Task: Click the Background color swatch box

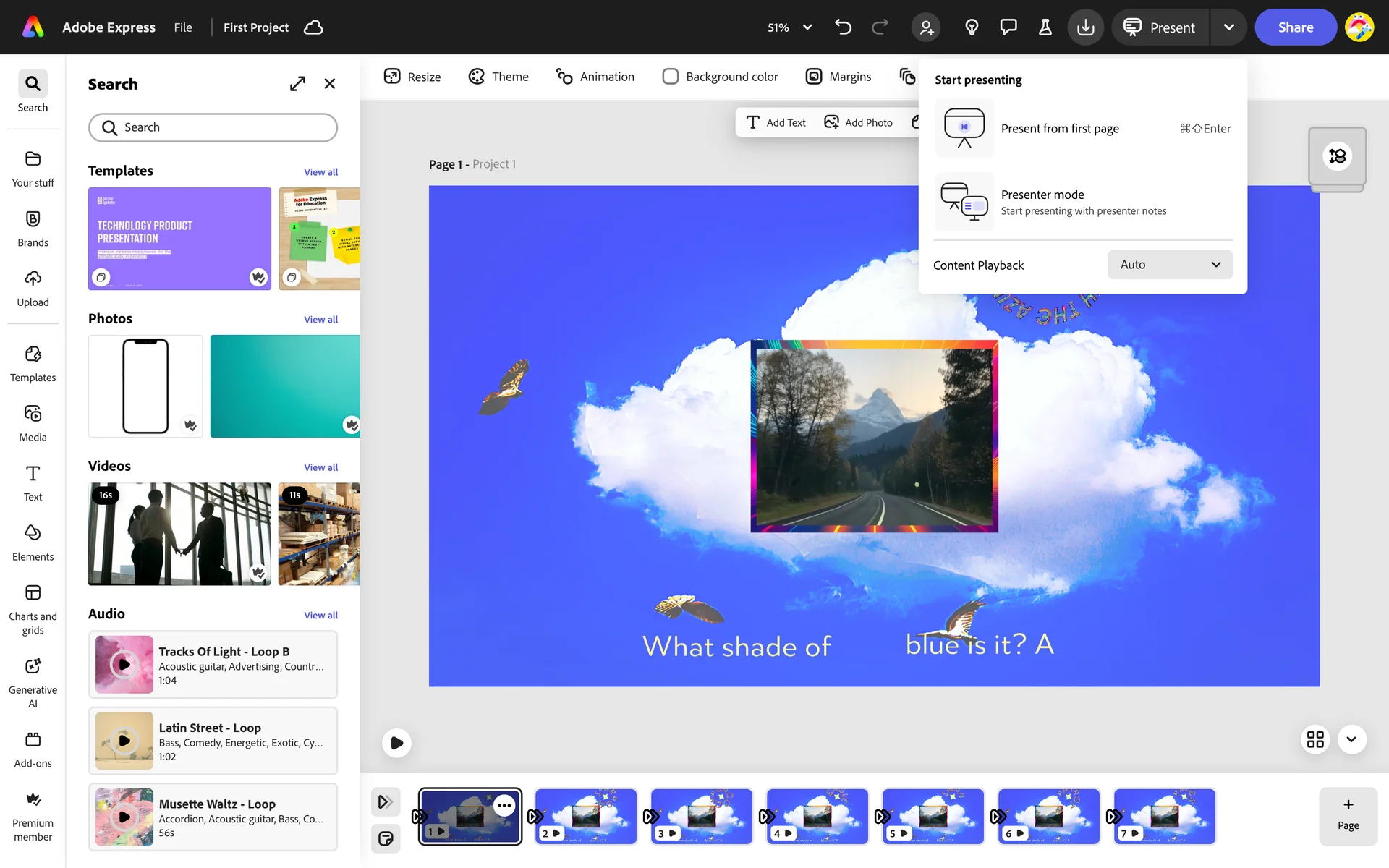Action: coord(671,77)
